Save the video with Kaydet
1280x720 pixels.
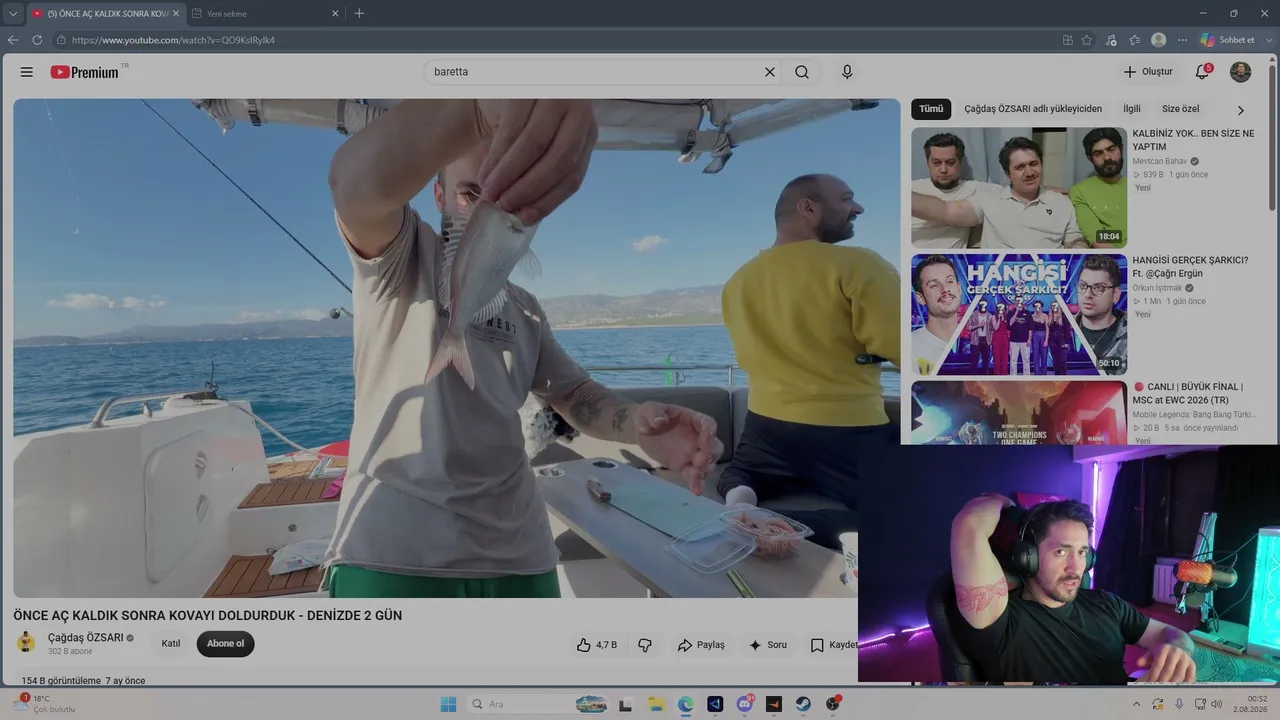tap(832, 645)
